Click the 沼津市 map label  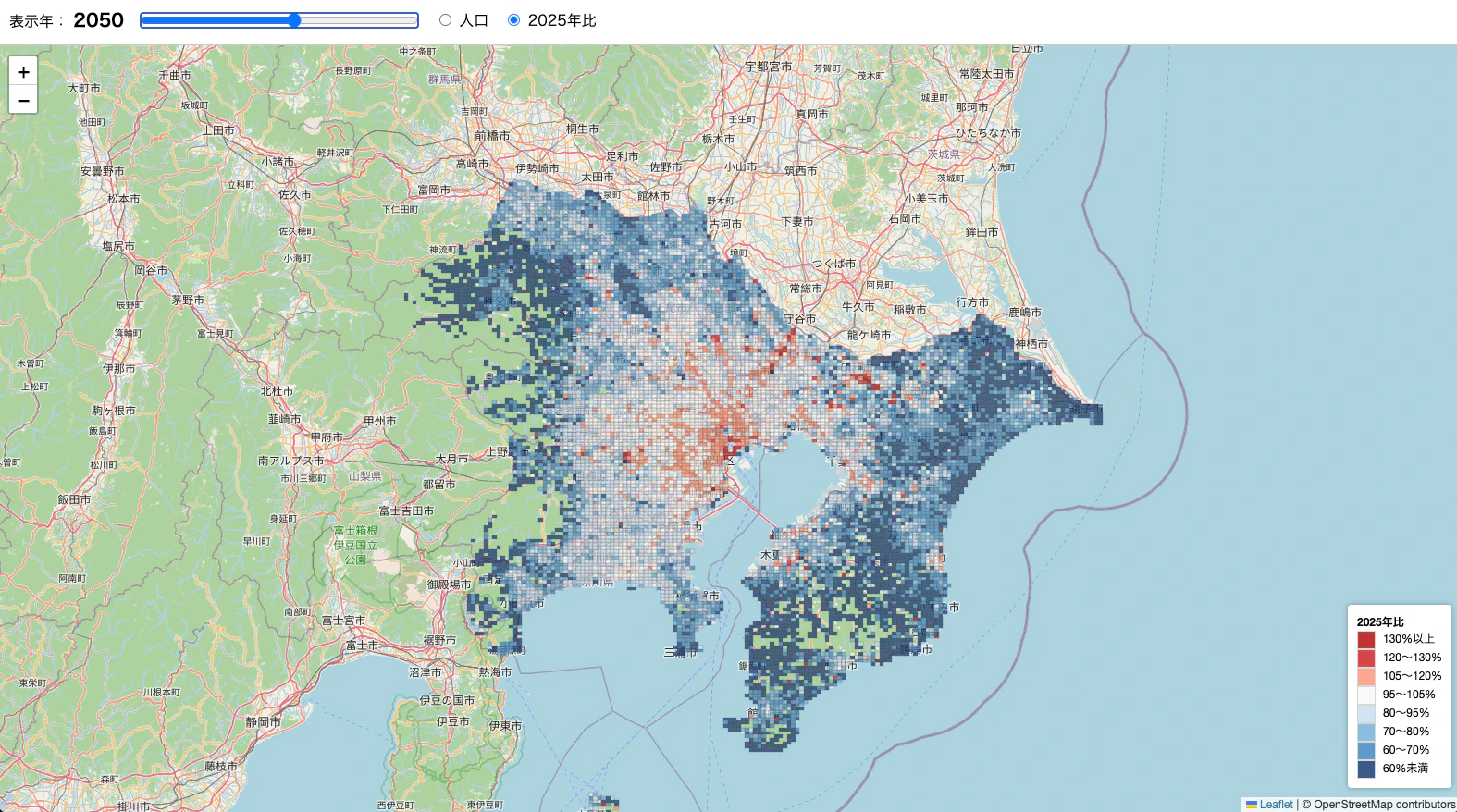point(426,672)
